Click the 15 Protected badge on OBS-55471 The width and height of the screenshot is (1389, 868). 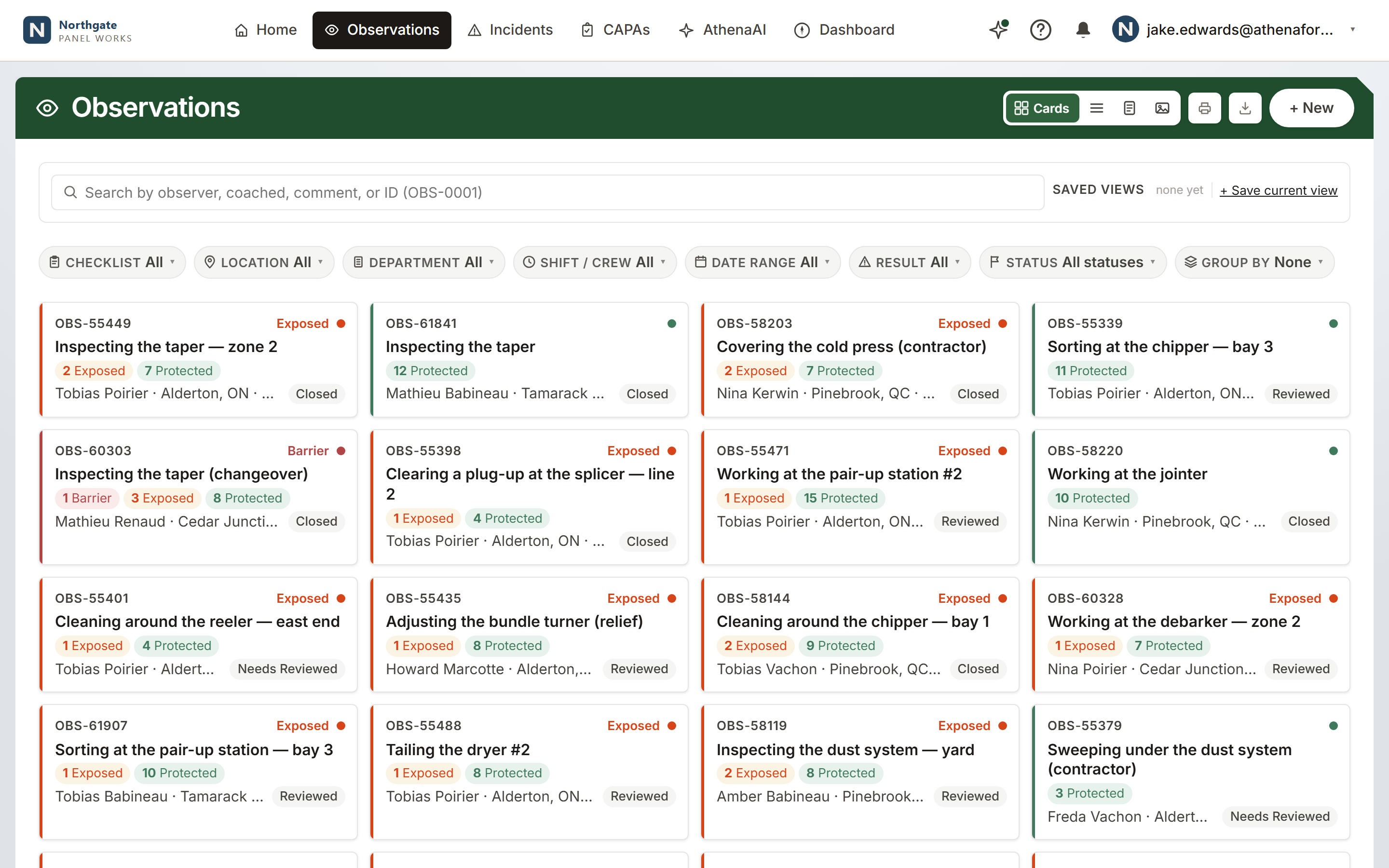click(840, 498)
